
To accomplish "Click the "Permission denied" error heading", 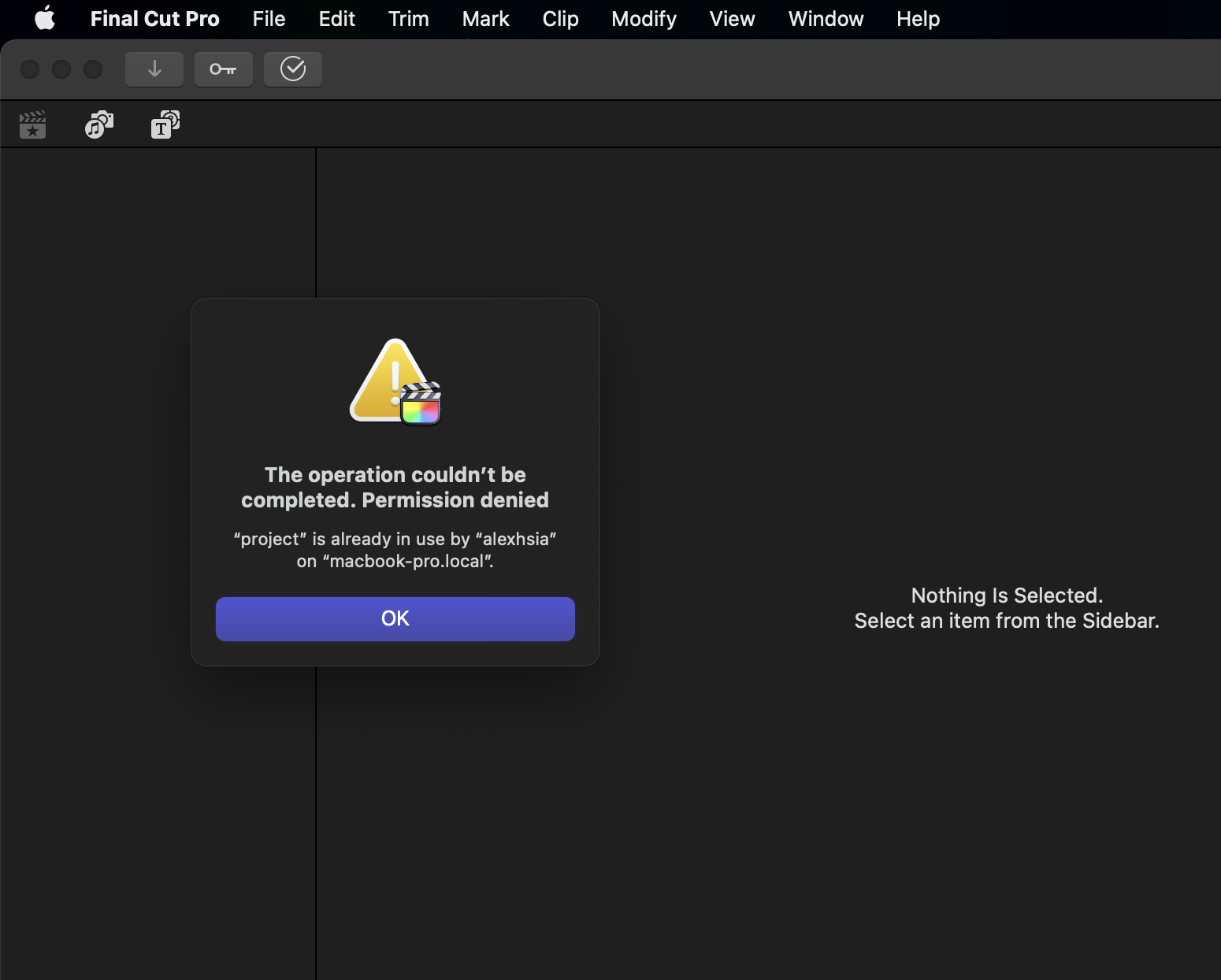I will pyautogui.click(x=395, y=488).
